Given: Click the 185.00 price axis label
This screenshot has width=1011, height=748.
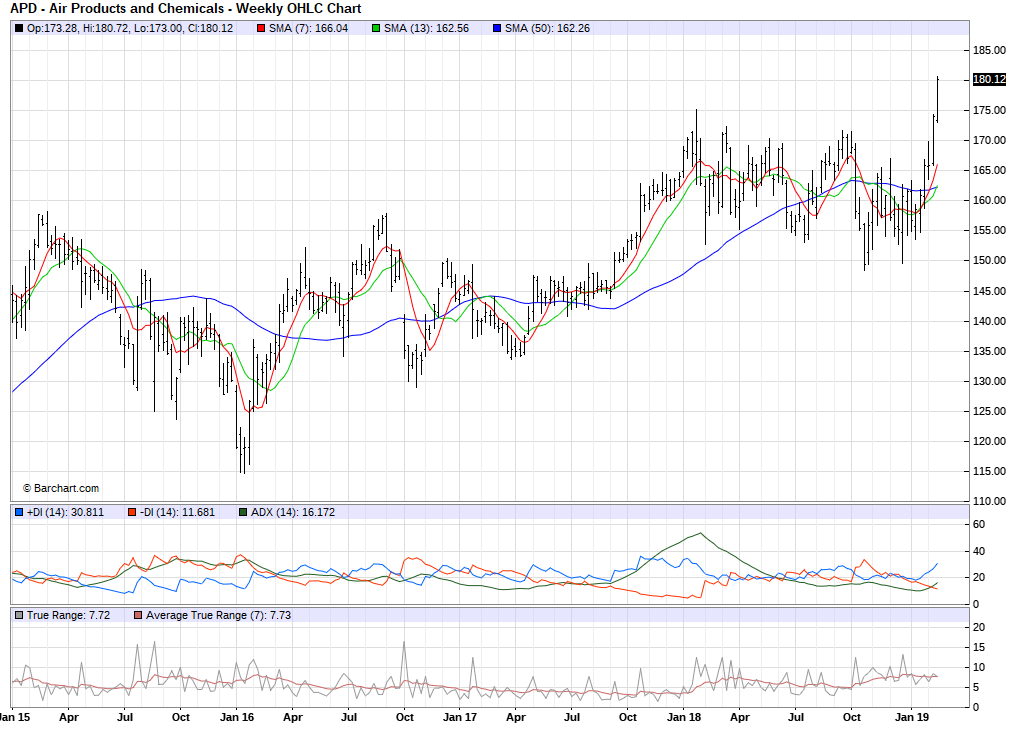Looking at the screenshot, I should 989,50.
